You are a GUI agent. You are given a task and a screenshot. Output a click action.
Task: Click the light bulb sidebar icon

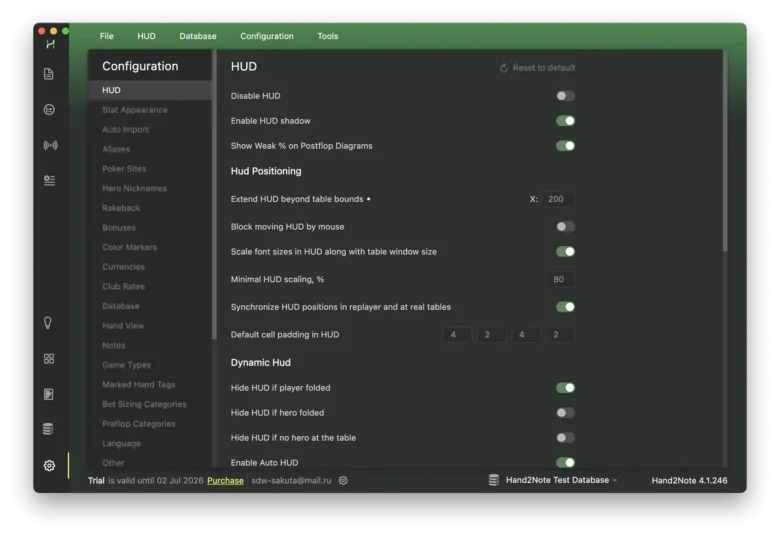(48, 323)
